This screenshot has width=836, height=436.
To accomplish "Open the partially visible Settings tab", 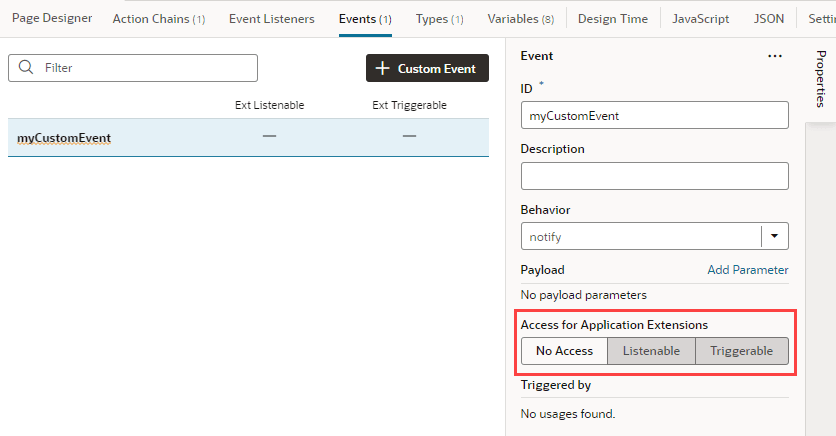I will click(x=822, y=19).
